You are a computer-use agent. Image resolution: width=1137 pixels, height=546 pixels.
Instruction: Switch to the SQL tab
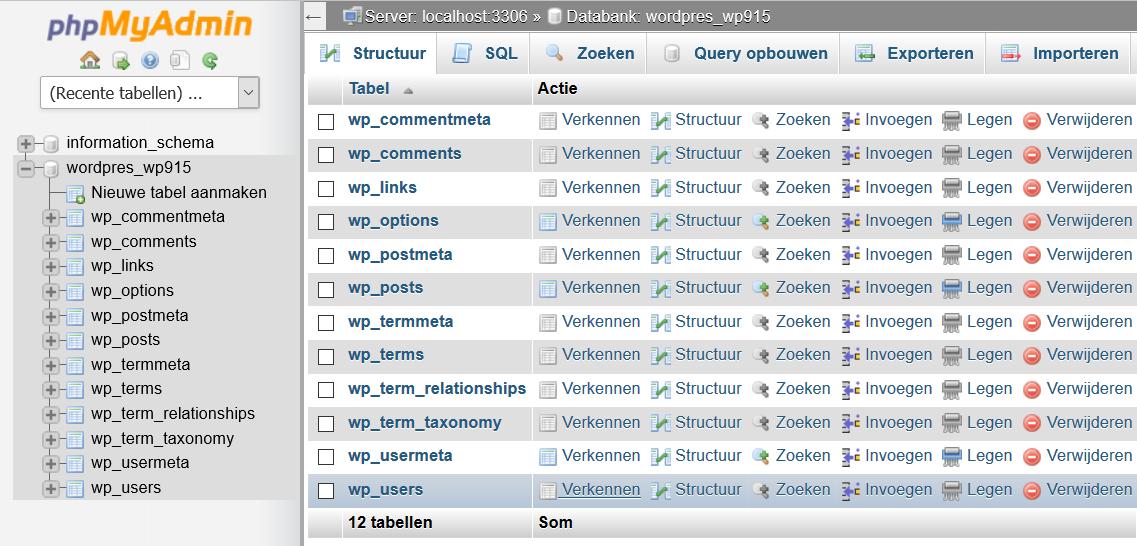[x=484, y=54]
